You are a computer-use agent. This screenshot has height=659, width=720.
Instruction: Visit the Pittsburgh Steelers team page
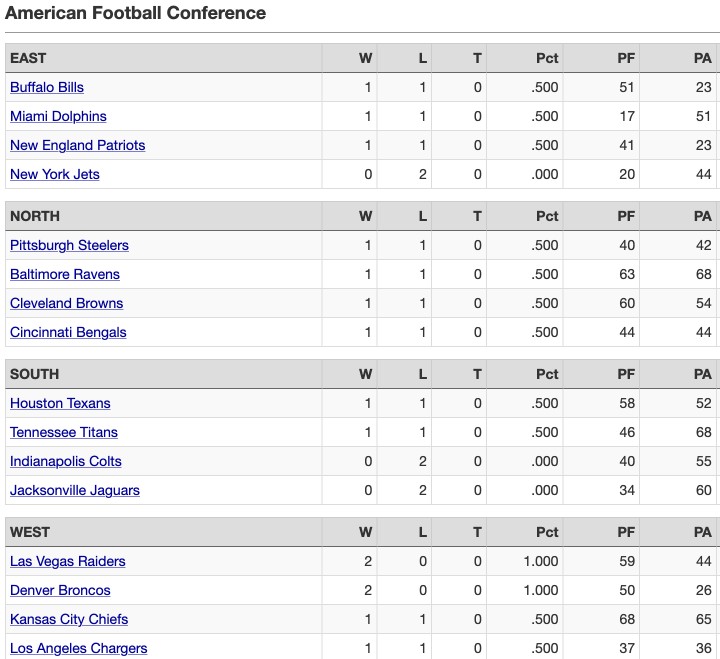[x=69, y=245]
